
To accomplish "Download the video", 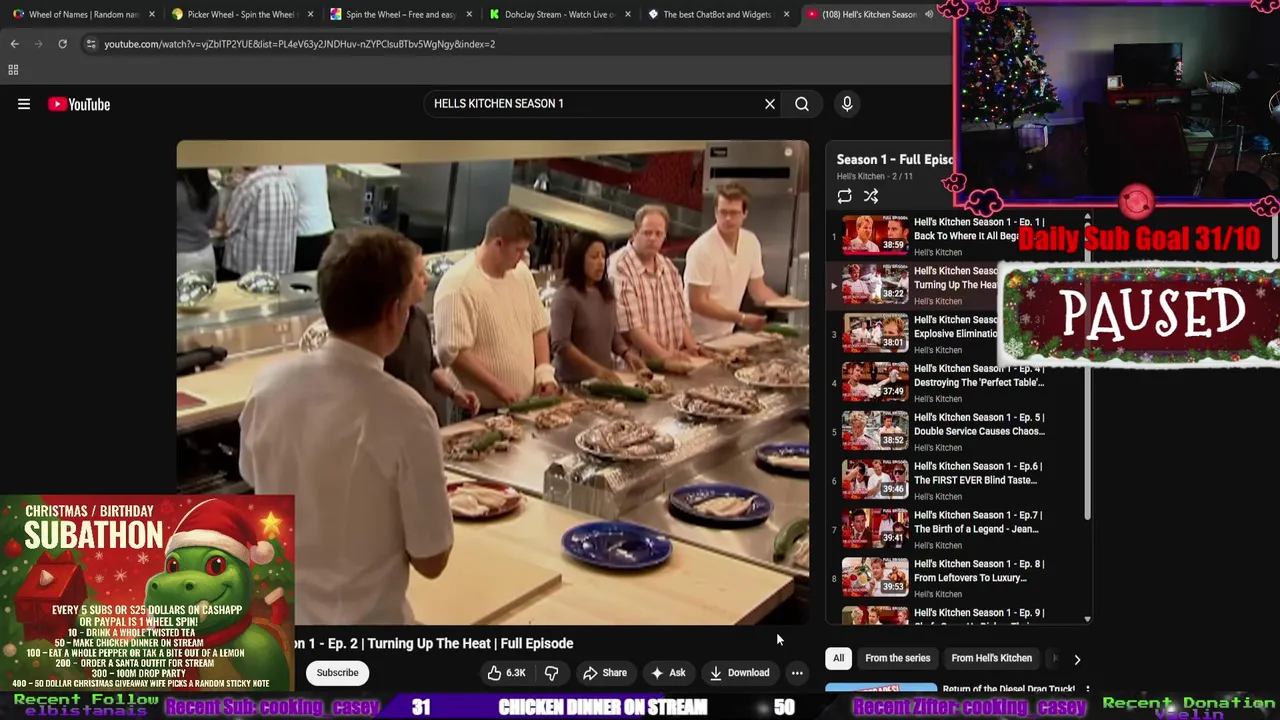I will 739,673.
